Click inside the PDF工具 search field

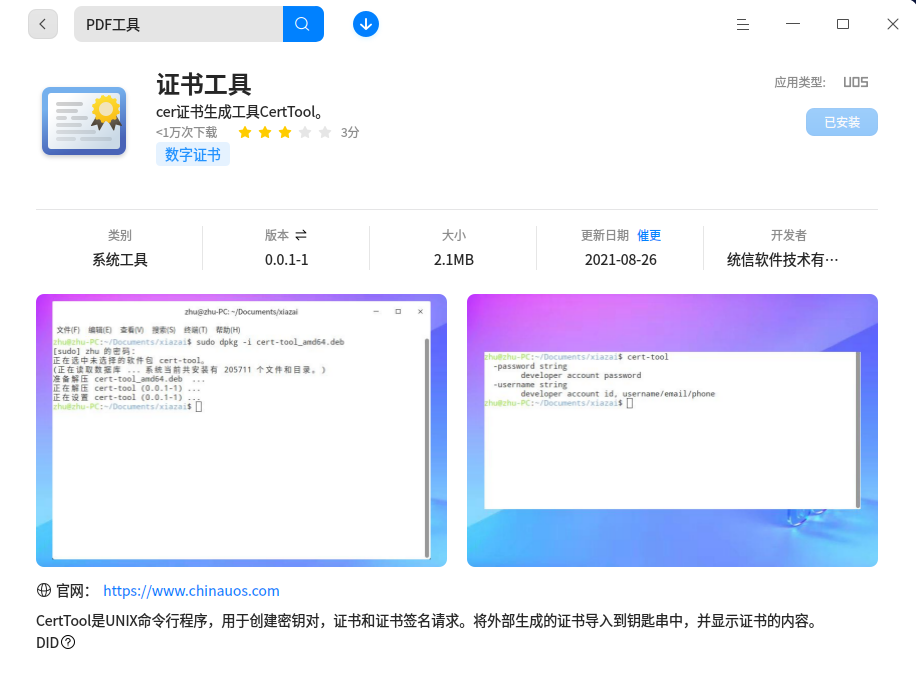click(x=180, y=23)
